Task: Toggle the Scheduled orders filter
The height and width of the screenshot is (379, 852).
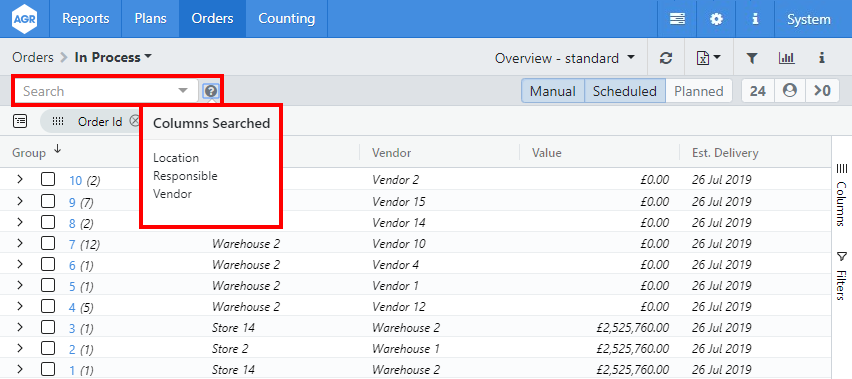Action: [624, 91]
